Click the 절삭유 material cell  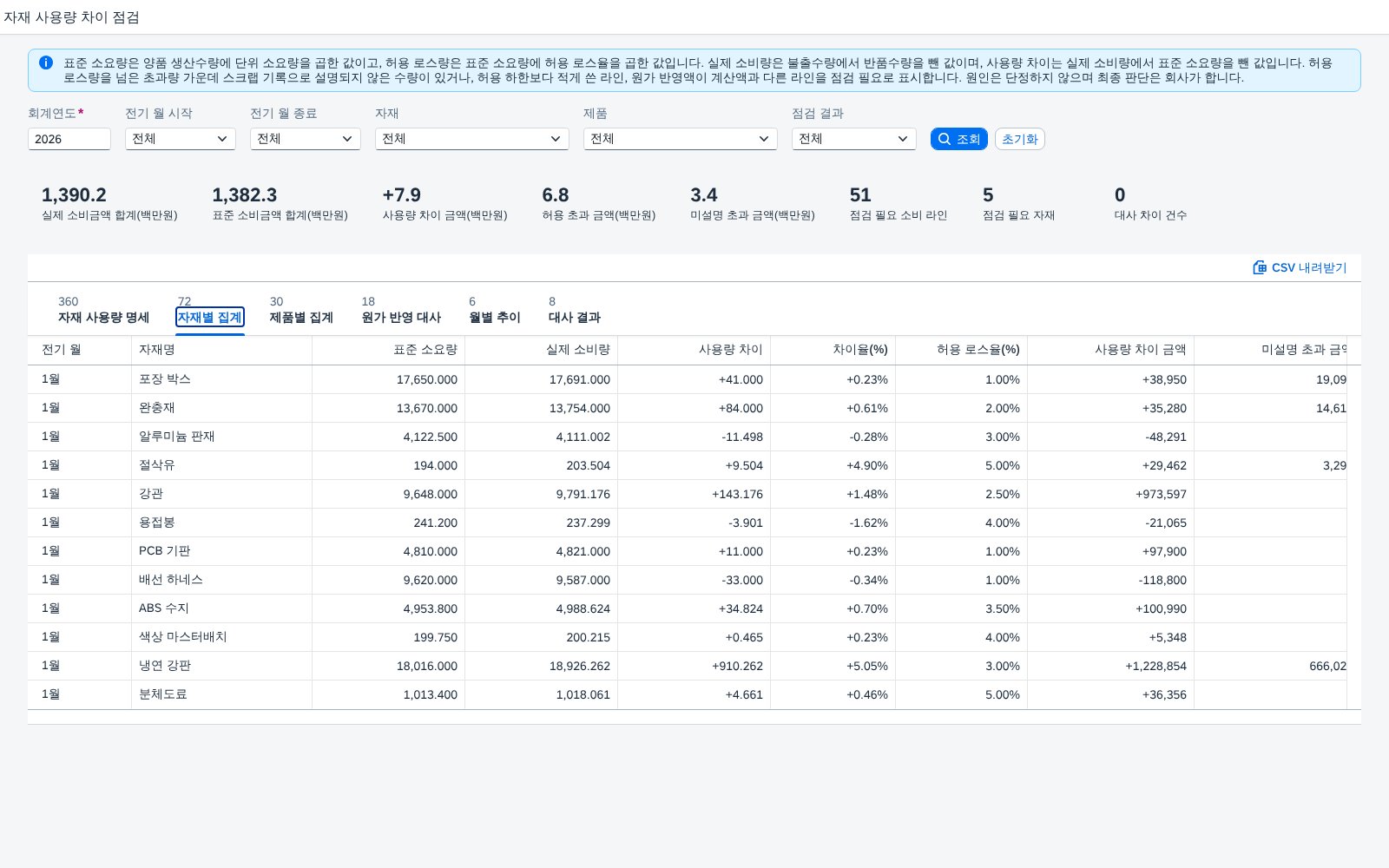222,465
